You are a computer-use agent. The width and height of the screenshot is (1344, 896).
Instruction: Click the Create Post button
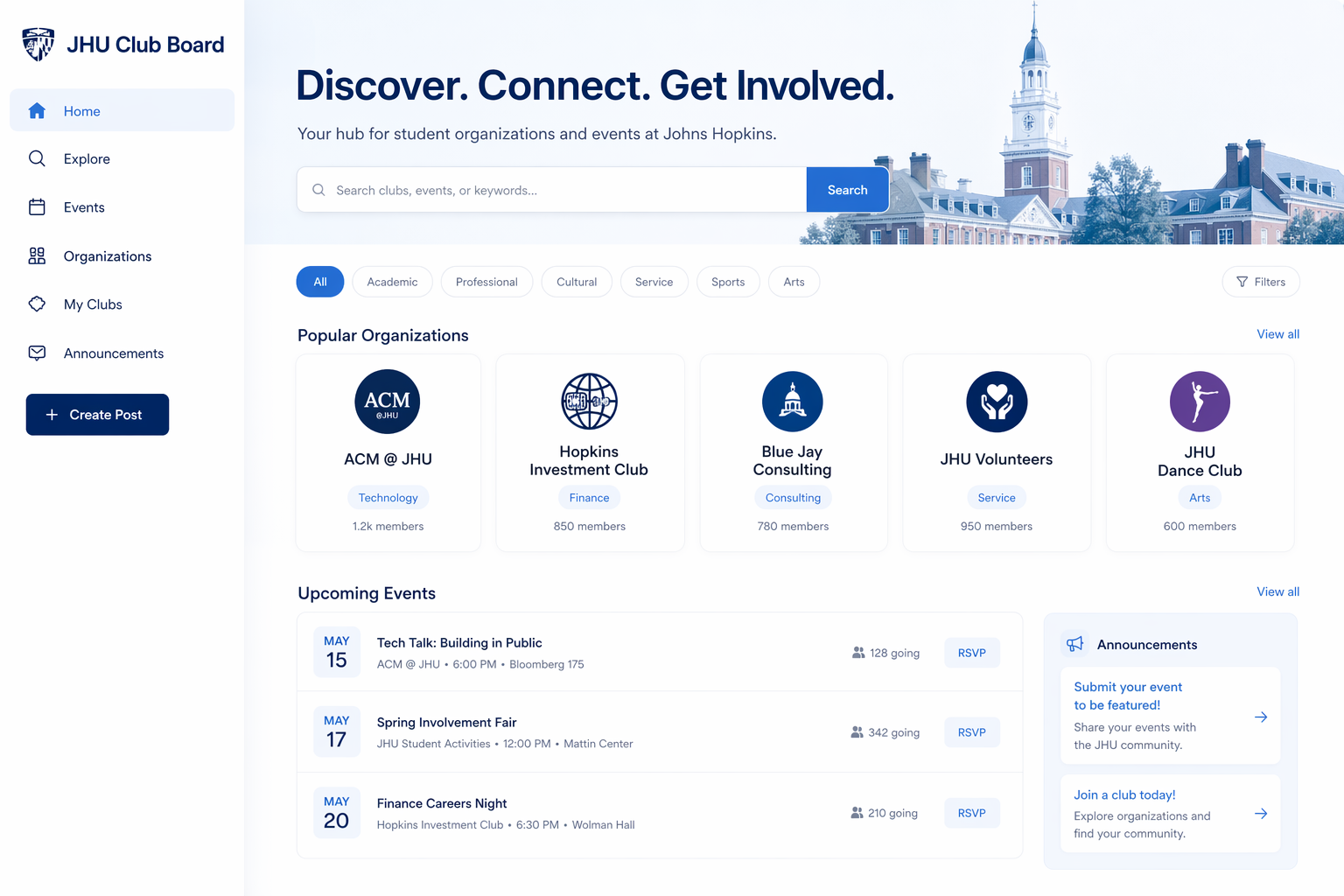click(x=97, y=415)
